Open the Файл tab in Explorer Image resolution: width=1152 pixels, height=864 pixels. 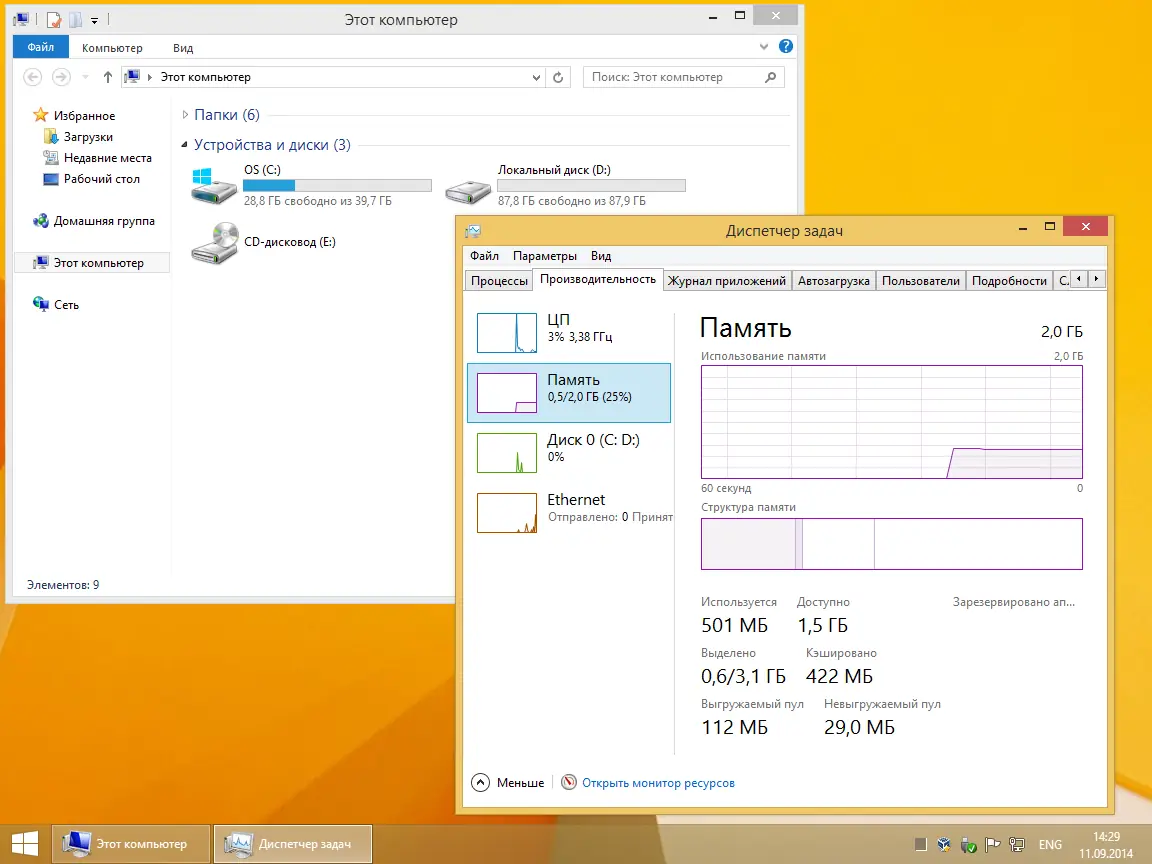[x=40, y=47]
